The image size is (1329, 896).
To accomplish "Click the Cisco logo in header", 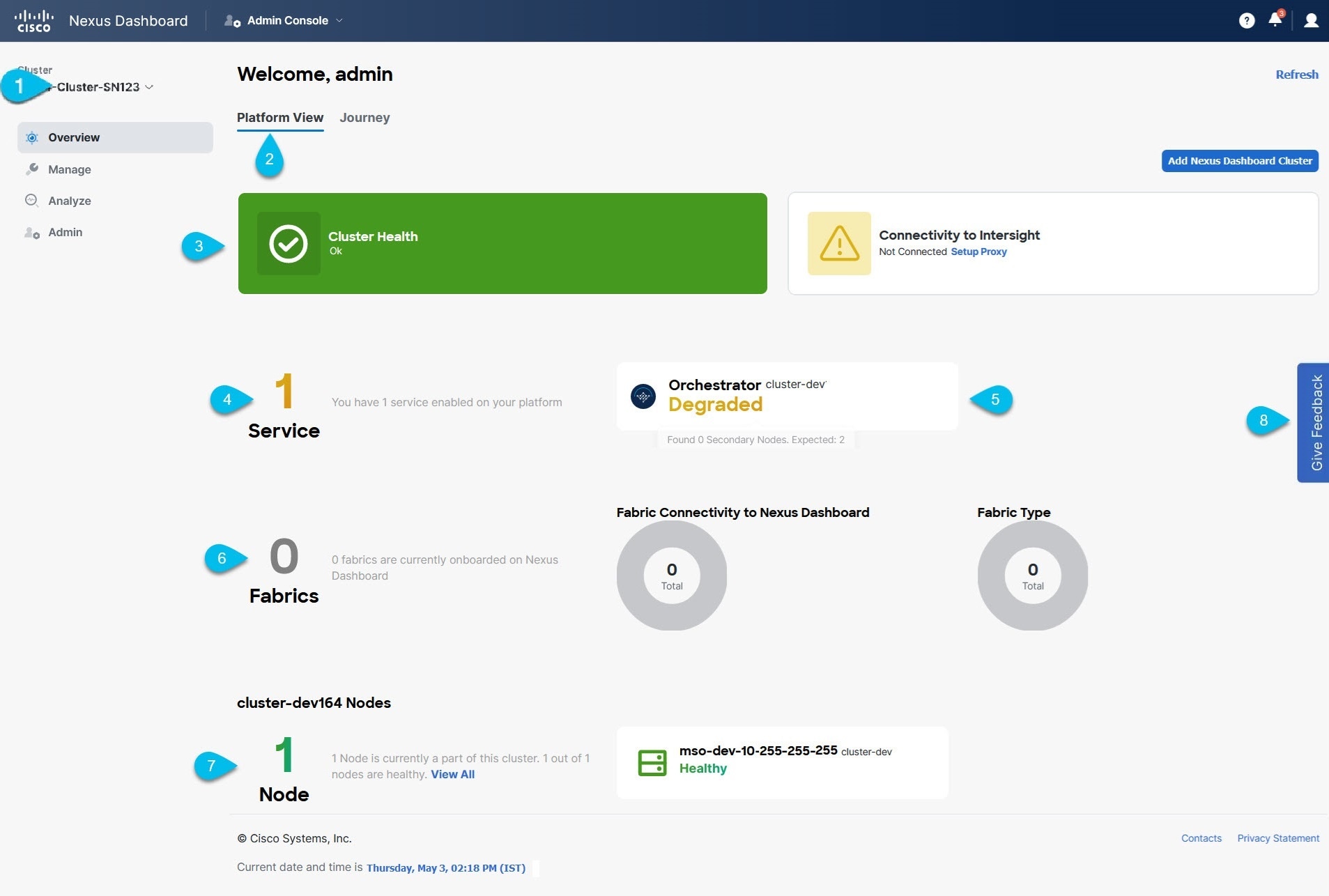I will [x=33, y=21].
